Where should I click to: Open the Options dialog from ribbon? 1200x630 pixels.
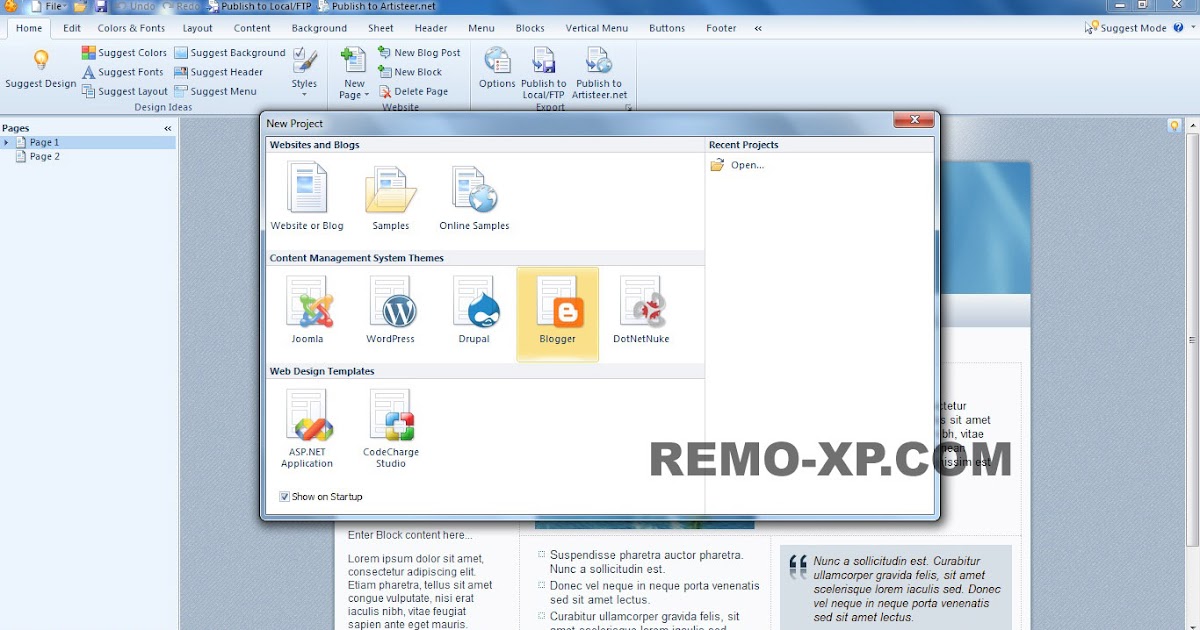click(x=497, y=70)
